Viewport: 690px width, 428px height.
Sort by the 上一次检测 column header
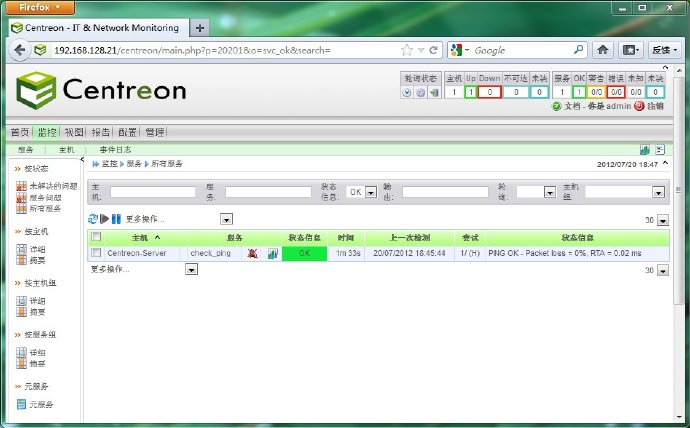click(x=410, y=238)
